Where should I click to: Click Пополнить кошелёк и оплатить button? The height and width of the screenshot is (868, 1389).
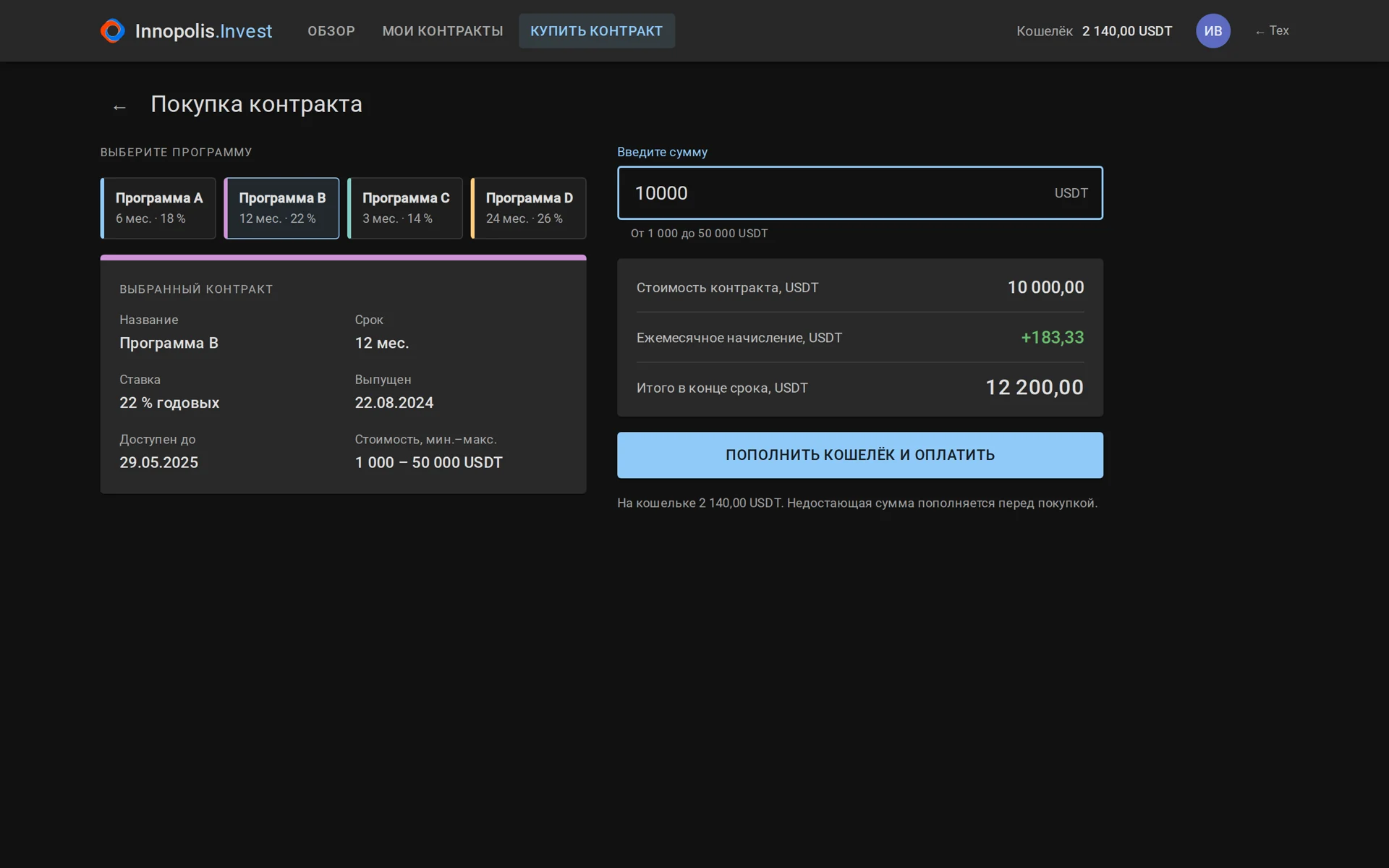pos(860,455)
